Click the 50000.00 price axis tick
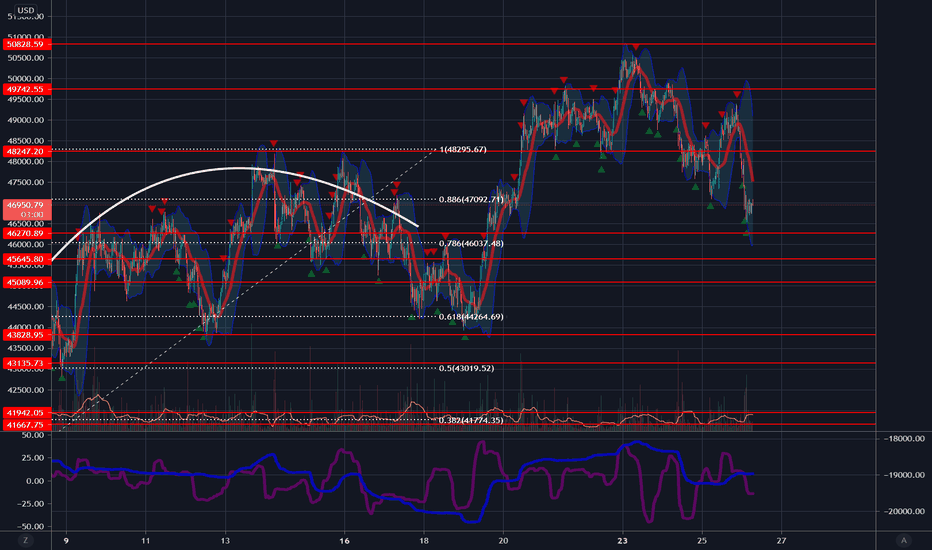Image resolution: width=932 pixels, height=550 pixels. pos(26,78)
